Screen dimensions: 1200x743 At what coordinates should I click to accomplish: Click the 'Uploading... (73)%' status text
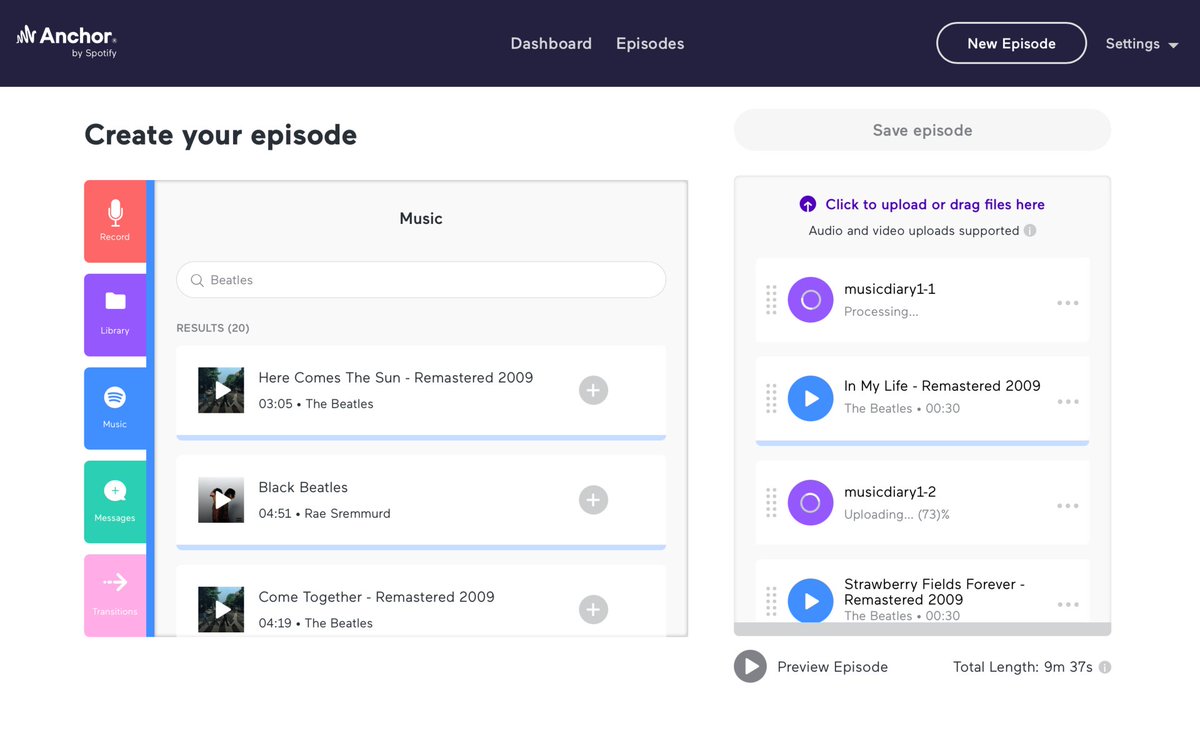click(x=897, y=515)
